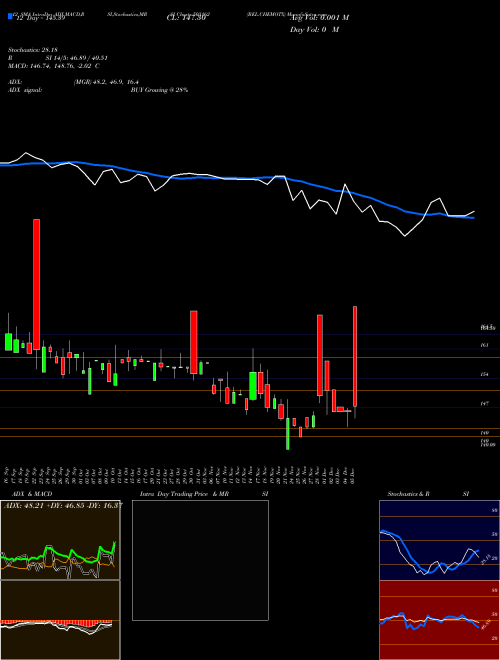
Task: Click the long green candle at lowest price
Action: [288, 434]
